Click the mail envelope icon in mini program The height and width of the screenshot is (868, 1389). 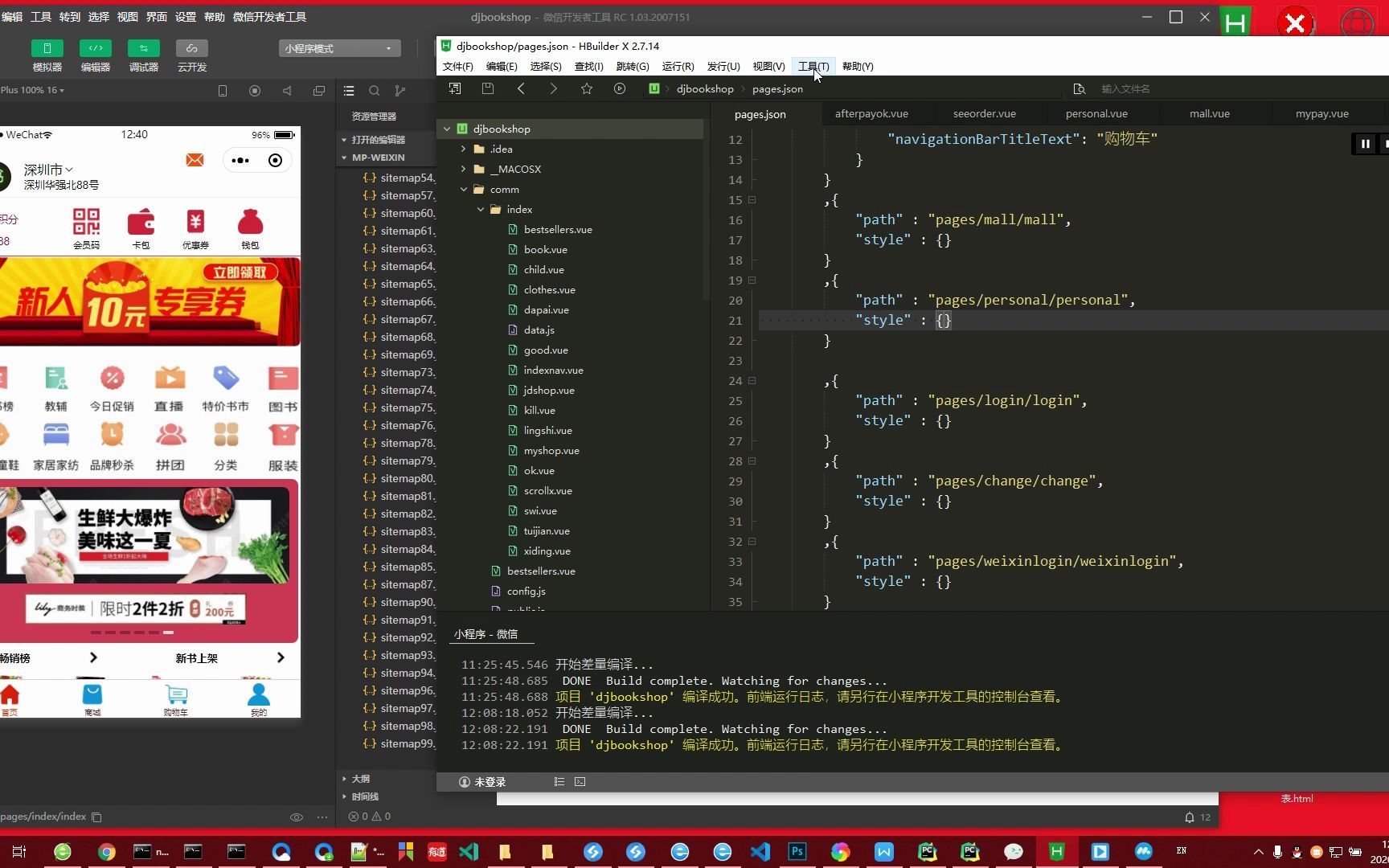[x=195, y=160]
